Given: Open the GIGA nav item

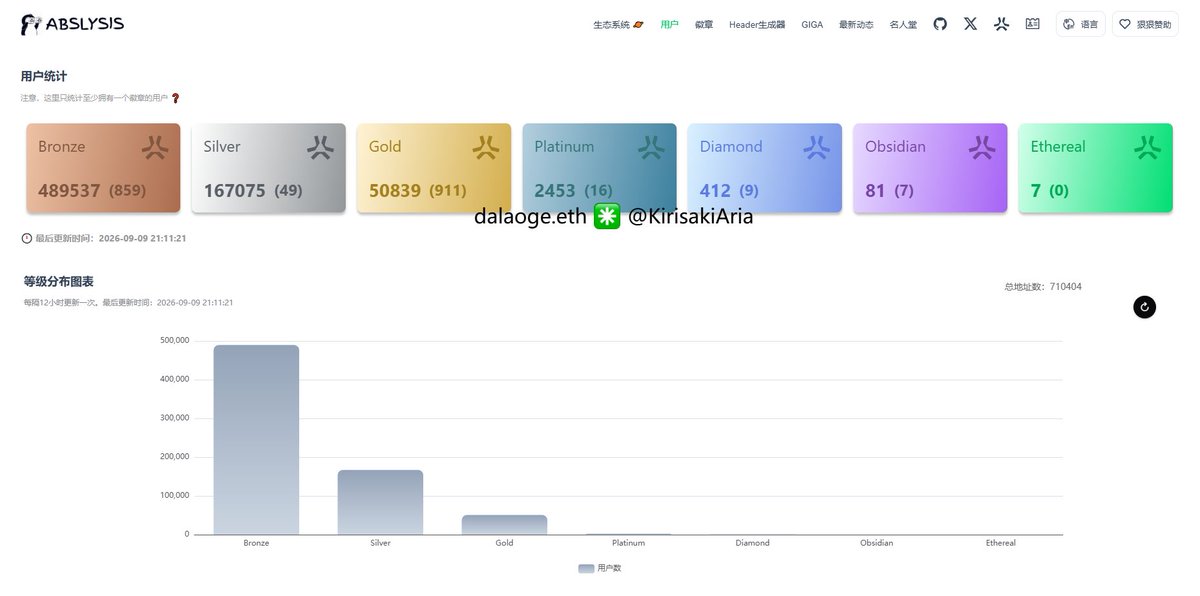Looking at the screenshot, I should pos(812,24).
